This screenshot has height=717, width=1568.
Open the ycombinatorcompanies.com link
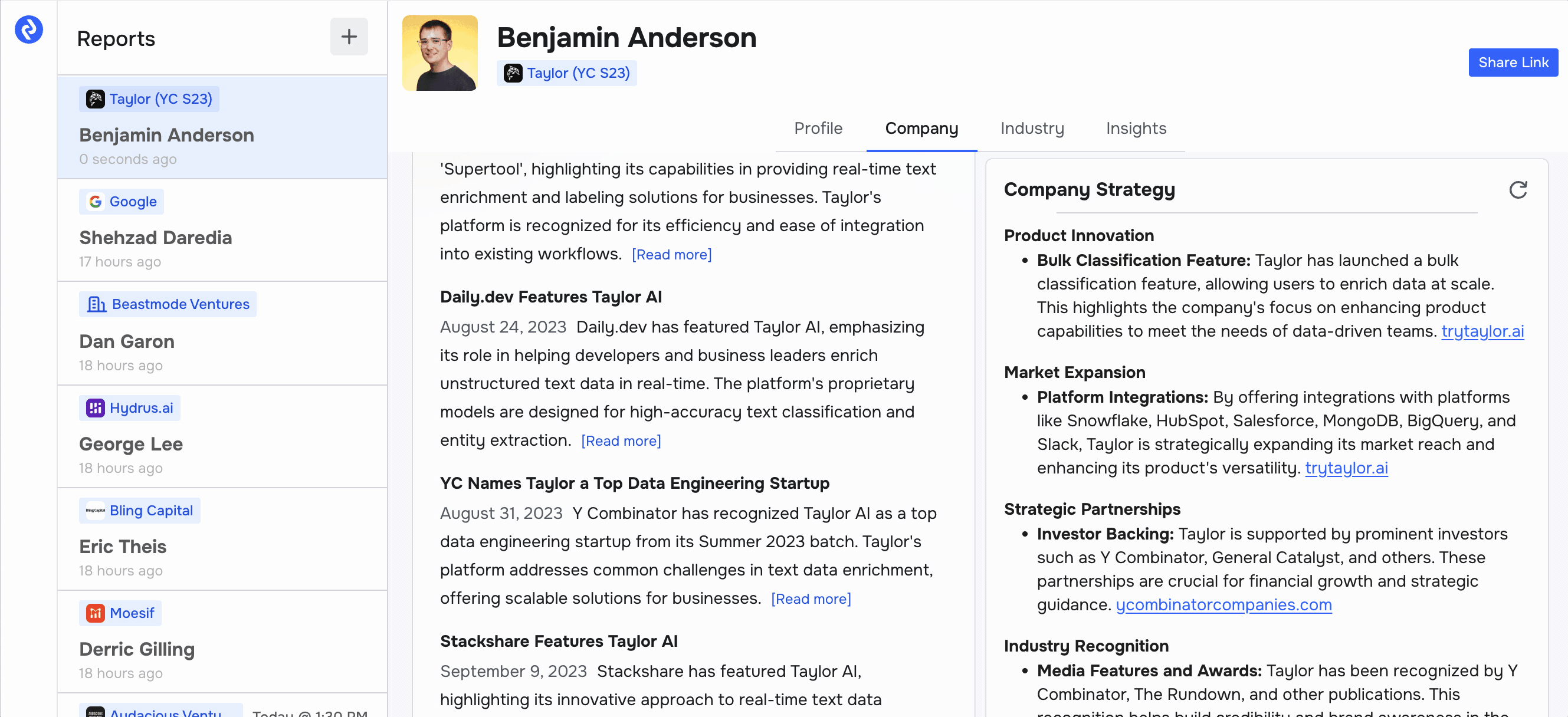pos(1223,605)
